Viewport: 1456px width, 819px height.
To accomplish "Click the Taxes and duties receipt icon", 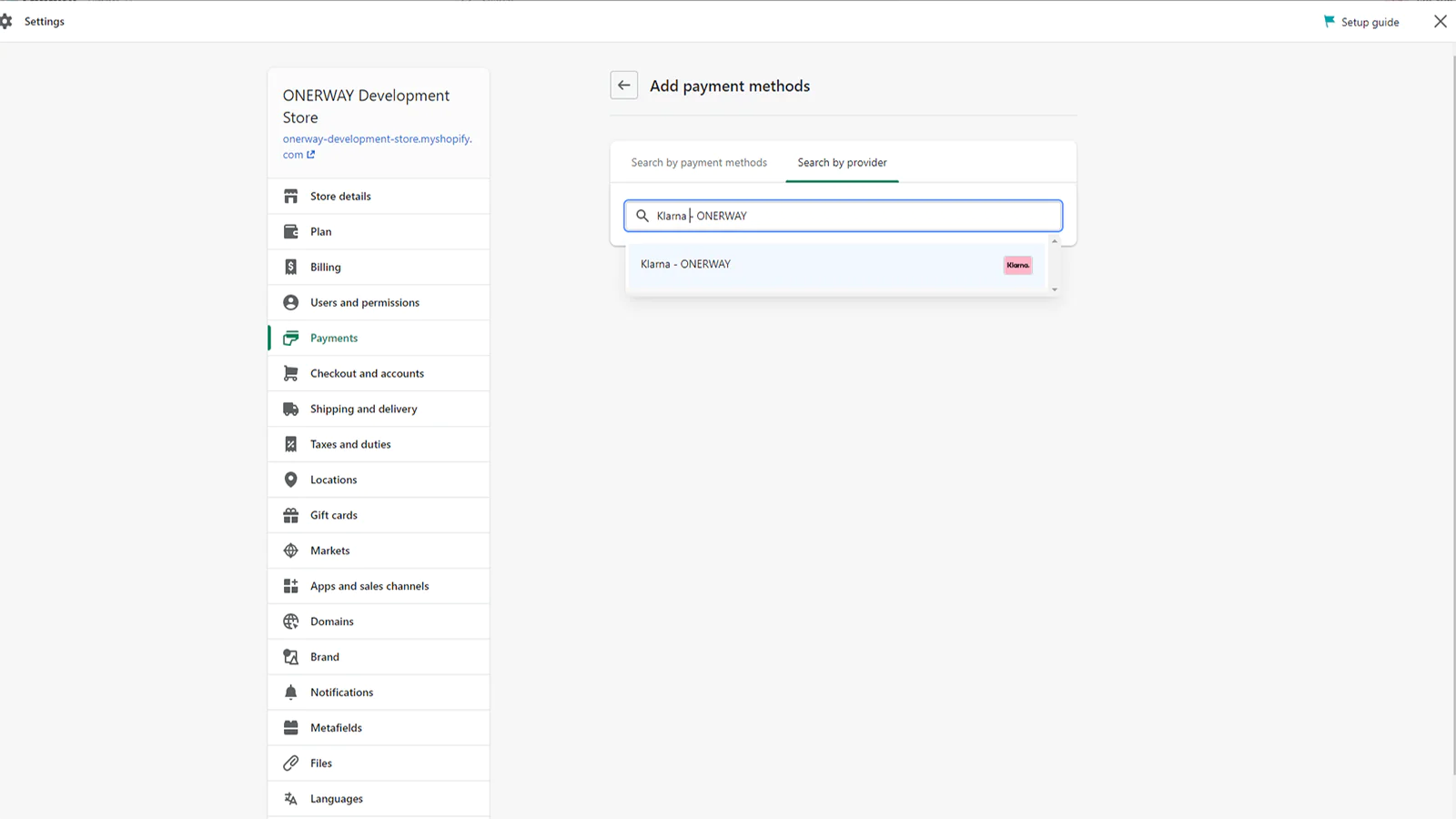I will (291, 445).
